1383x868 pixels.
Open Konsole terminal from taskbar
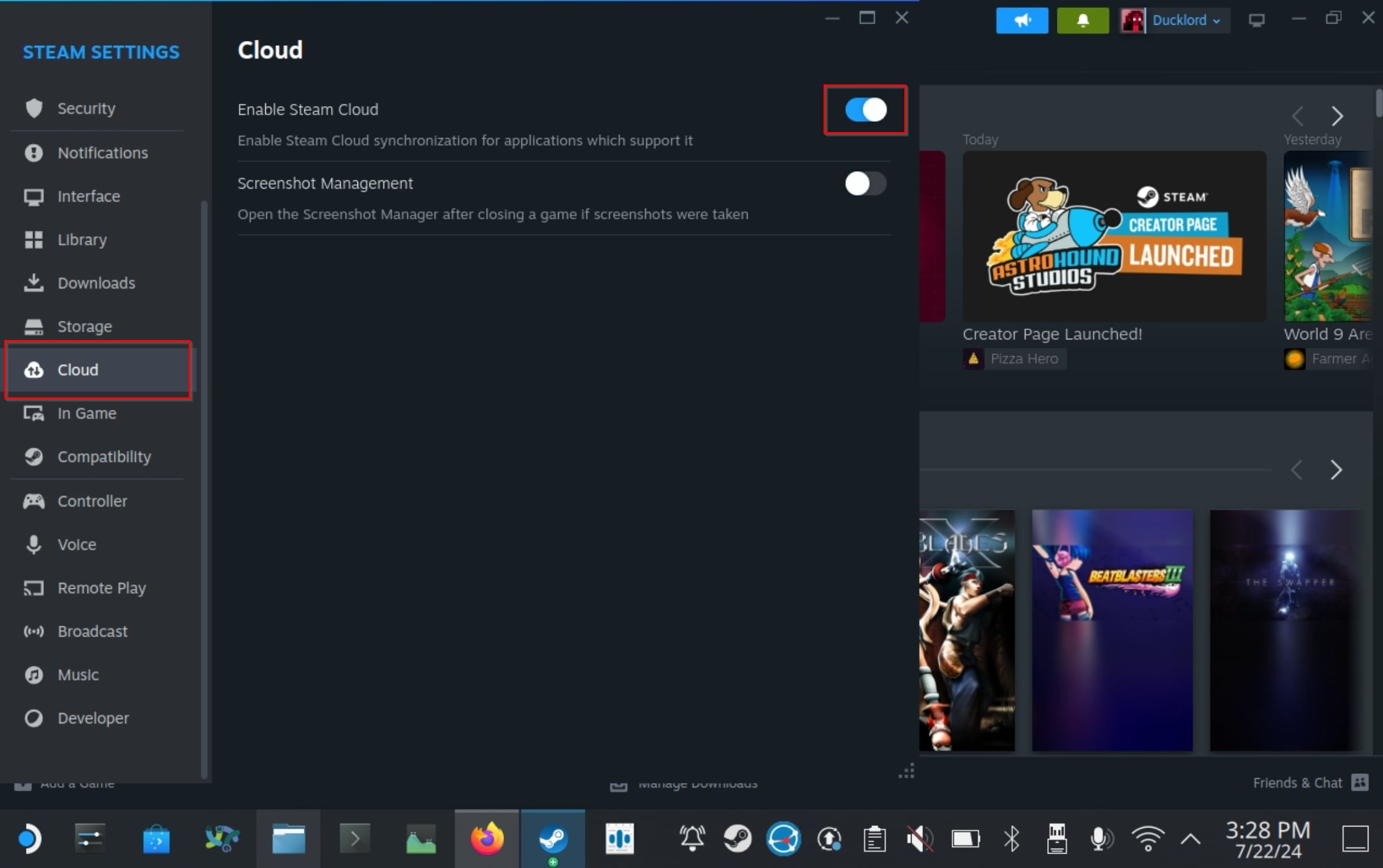coord(354,838)
